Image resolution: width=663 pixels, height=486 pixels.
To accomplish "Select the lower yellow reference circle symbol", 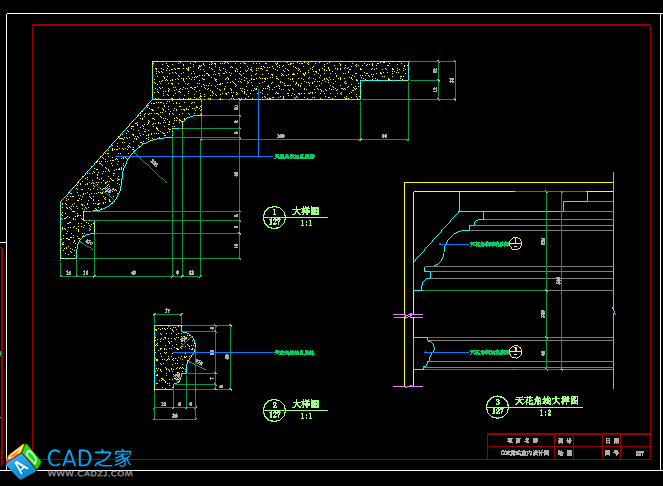I will (516, 350).
